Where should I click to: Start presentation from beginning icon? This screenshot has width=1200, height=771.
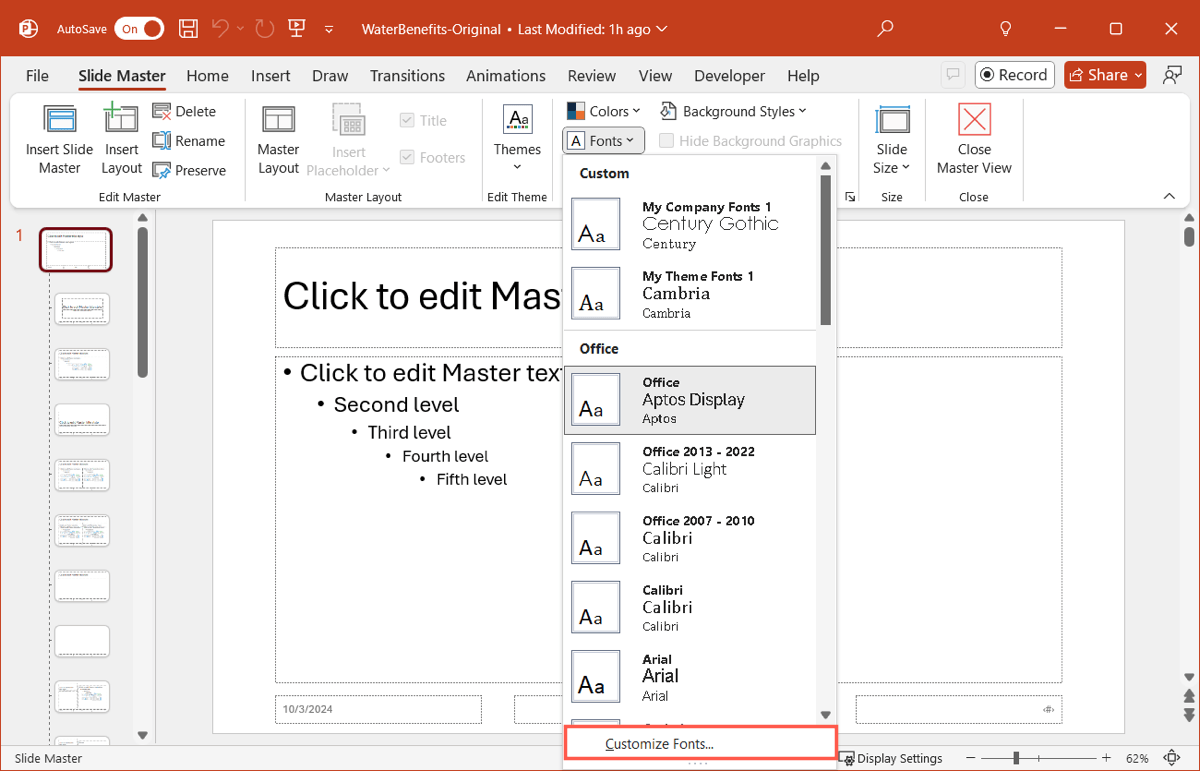pos(297,29)
